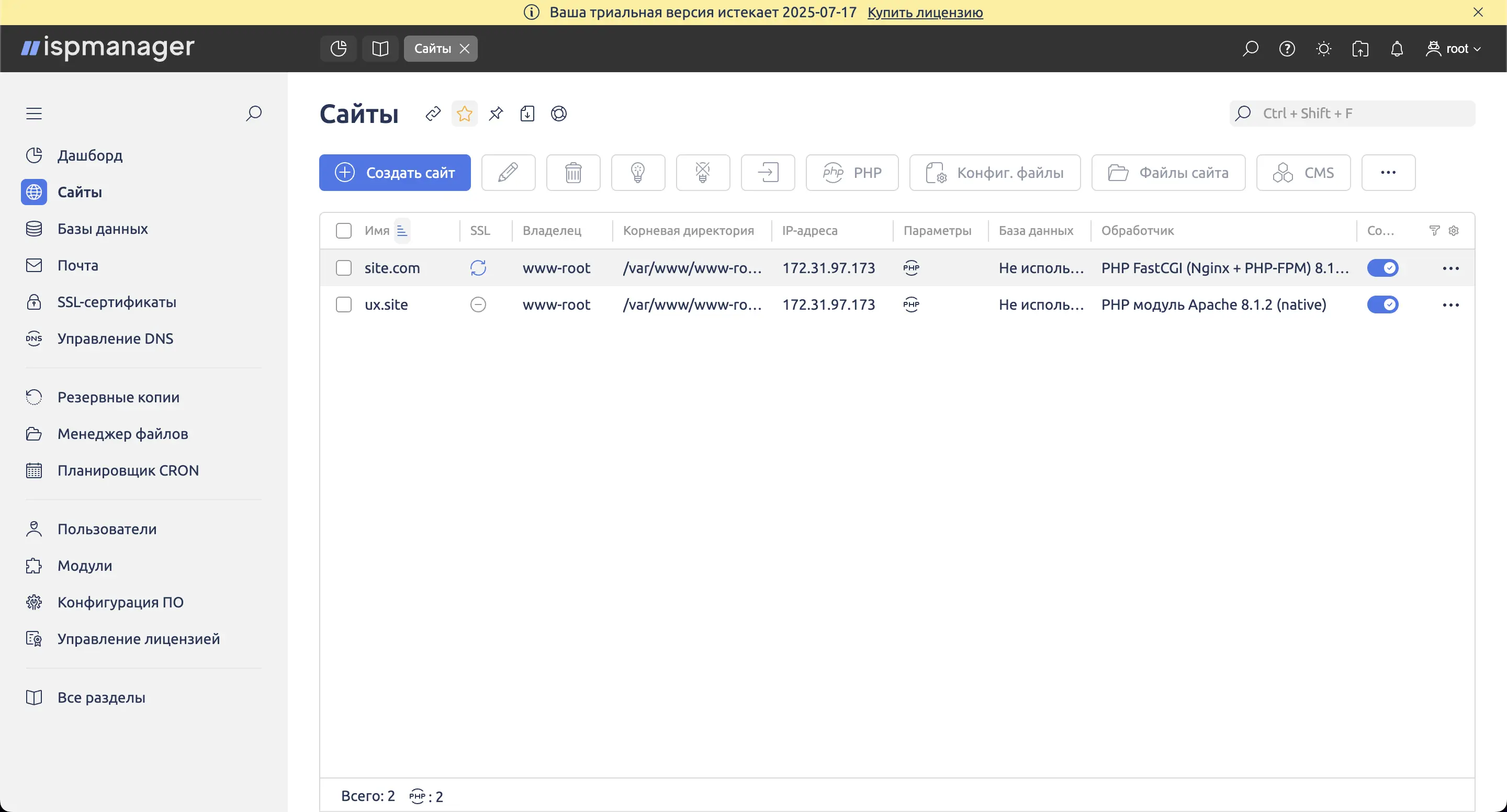Select the header select-all checkbox in the table
The height and width of the screenshot is (812, 1507).
click(343, 231)
